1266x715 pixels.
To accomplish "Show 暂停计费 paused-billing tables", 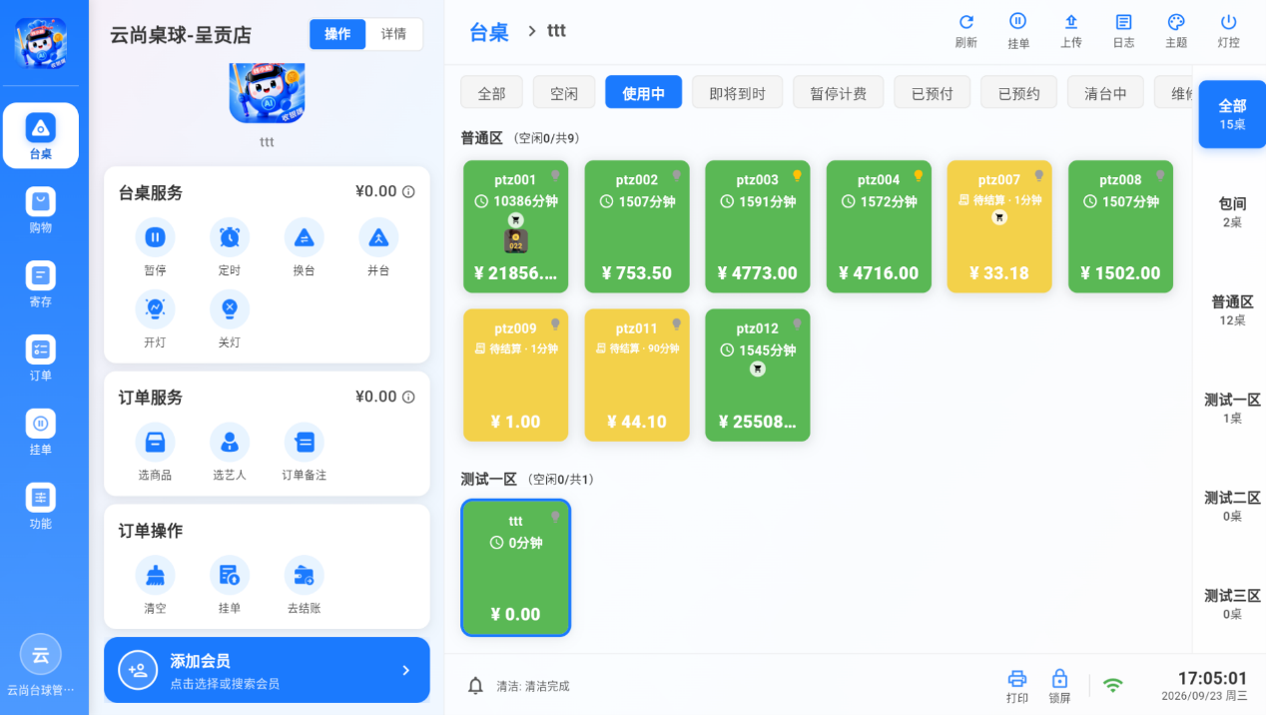I will pos(838,93).
